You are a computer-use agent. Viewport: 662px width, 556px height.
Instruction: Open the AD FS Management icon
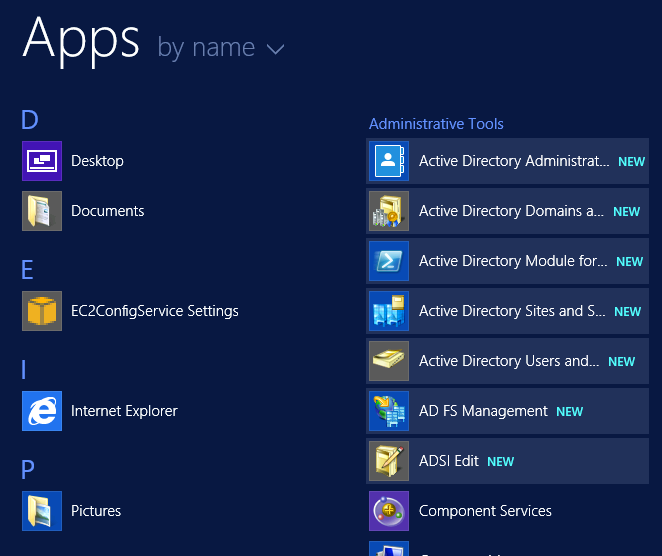(389, 411)
